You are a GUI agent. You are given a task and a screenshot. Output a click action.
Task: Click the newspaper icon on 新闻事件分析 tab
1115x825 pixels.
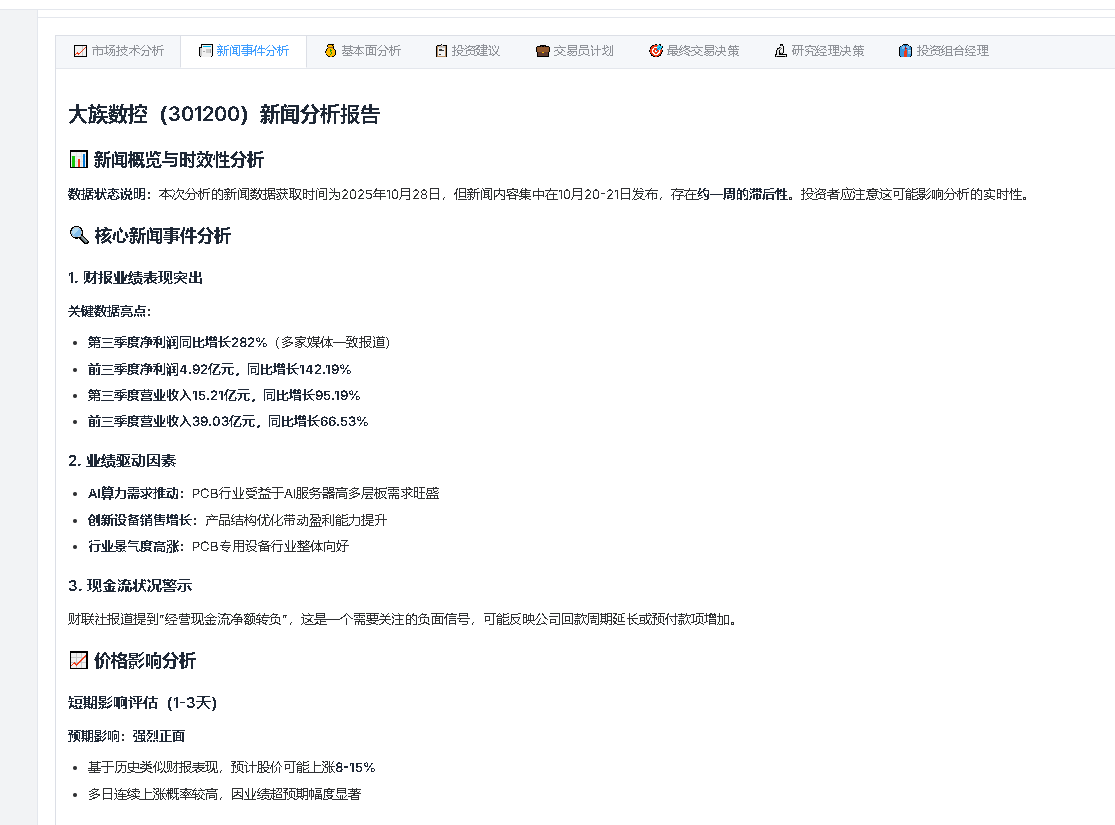coord(206,51)
